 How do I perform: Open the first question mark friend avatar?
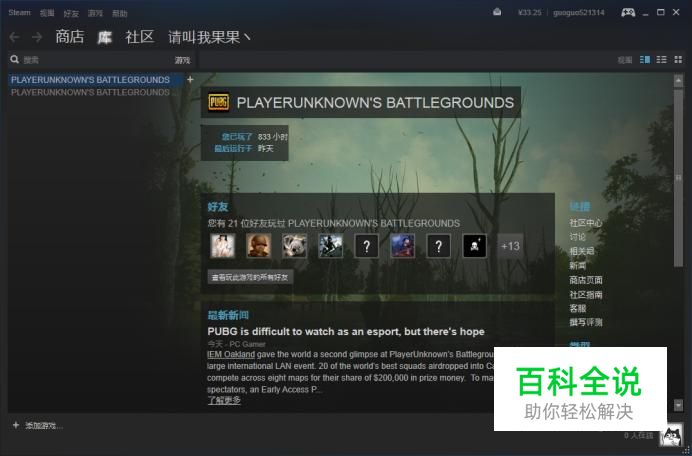(x=366, y=246)
